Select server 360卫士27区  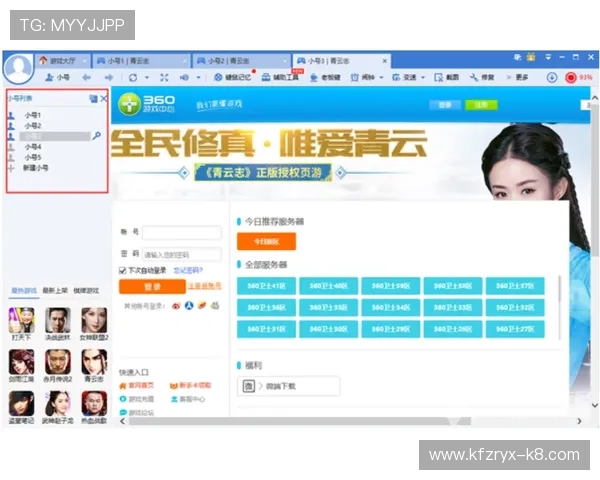click(x=515, y=329)
